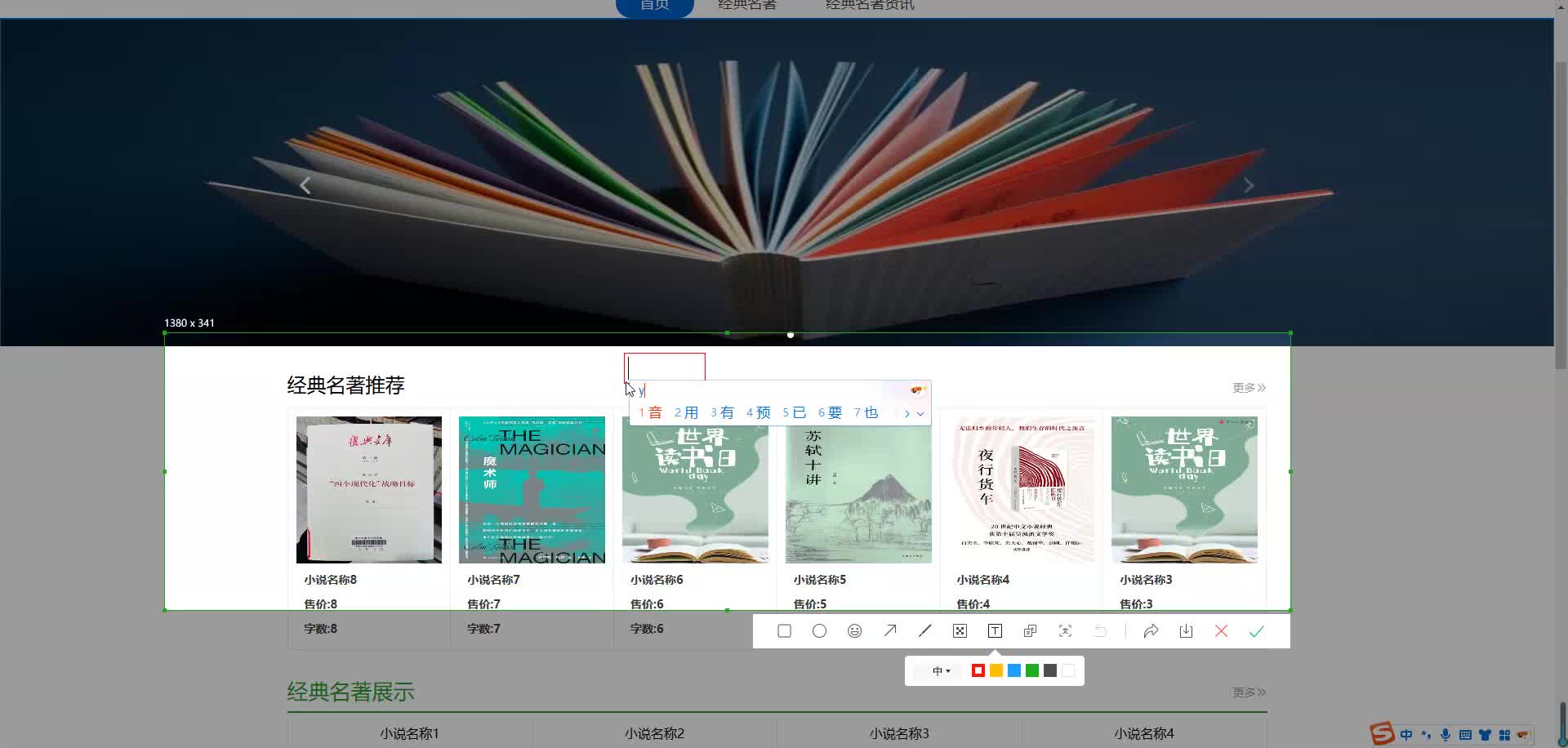
Task: Open the 小说名称8 book cover
Action: pos(369,490)
